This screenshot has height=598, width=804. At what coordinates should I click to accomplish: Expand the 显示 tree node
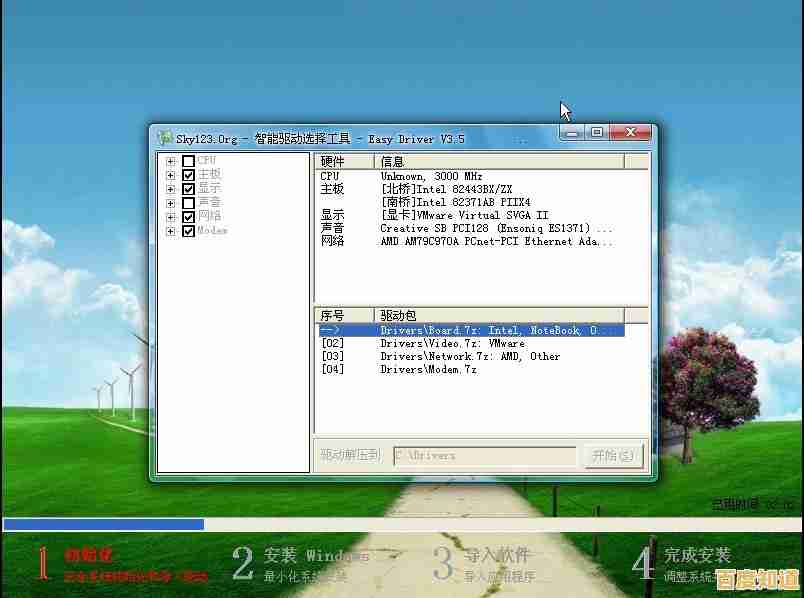(x=171, y=189)
